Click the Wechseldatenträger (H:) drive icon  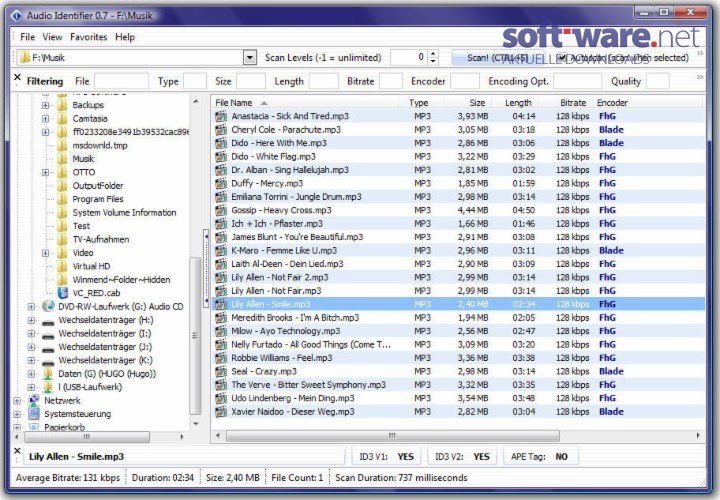(x=48, y=320)
